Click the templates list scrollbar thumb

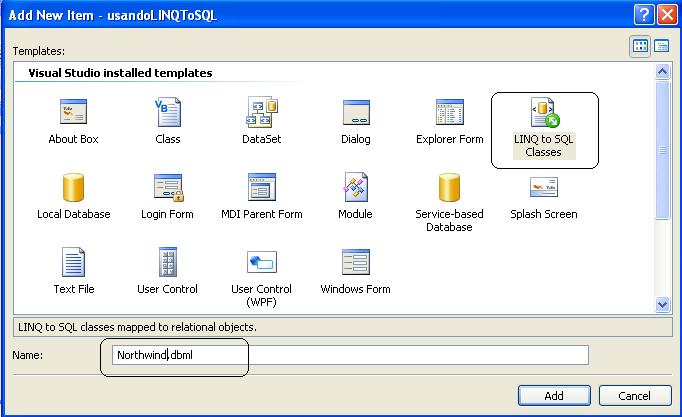coord(662,150)
